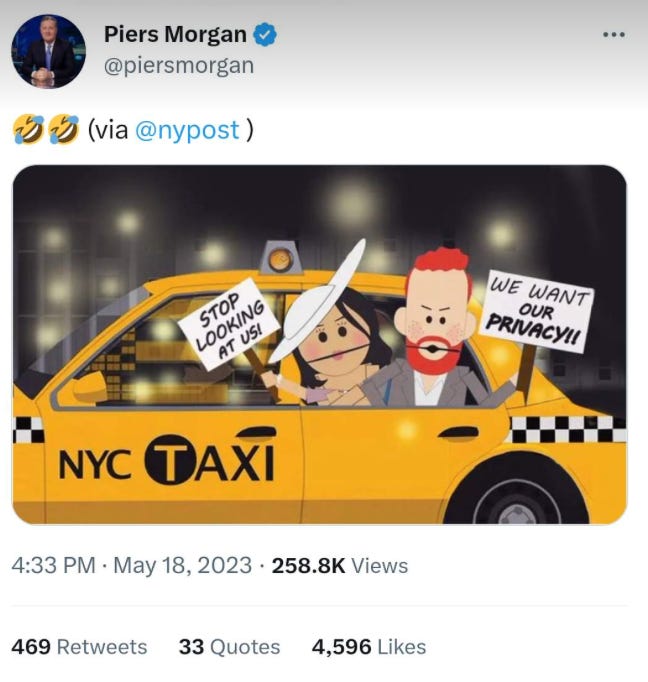648x682 pixels.
Task: Click the 'We want our privacy' sign
Action: click(x=537, y=311)
